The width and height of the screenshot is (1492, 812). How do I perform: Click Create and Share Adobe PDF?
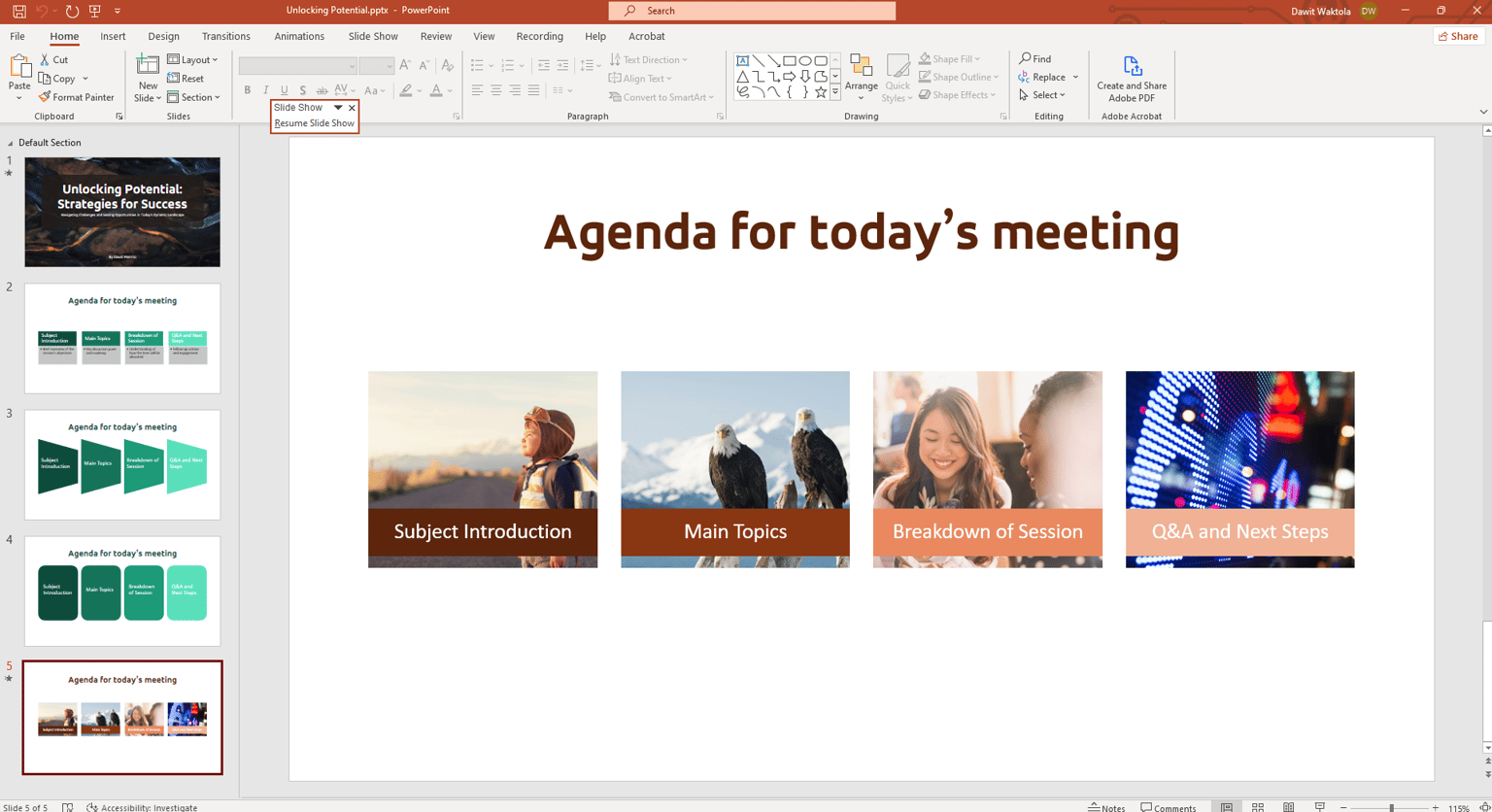click(1132, 79)
